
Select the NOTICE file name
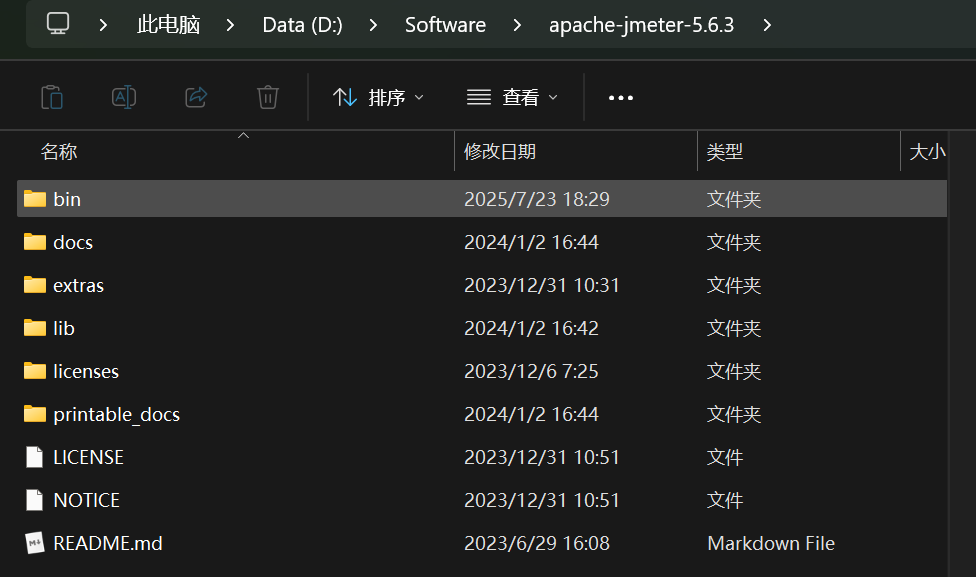[87, 500]
